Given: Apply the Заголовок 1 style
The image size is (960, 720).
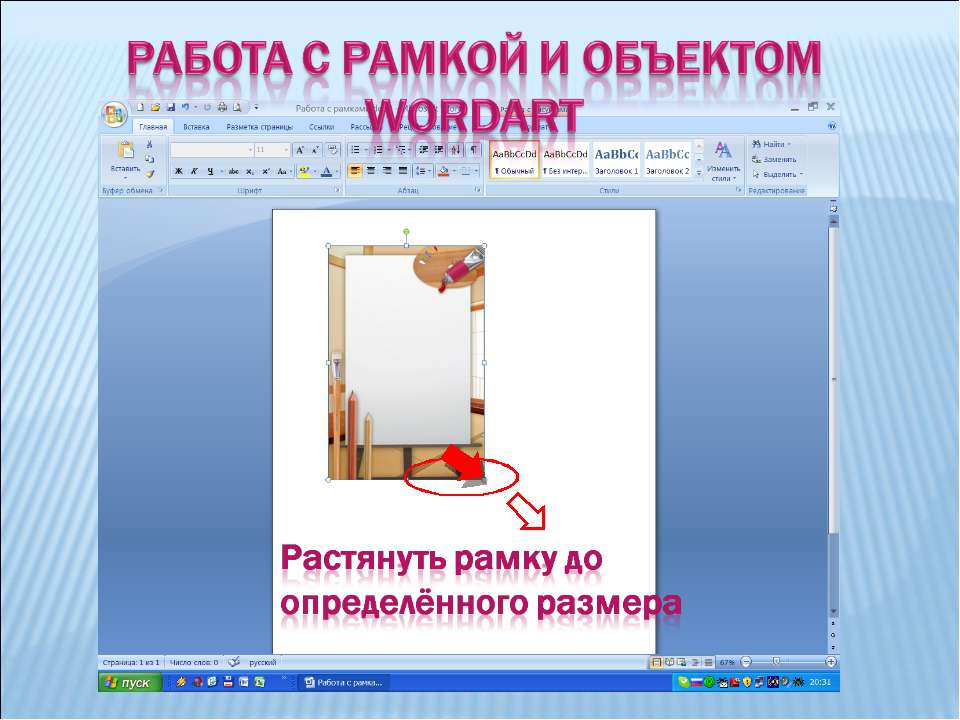Looking at the screenshot, I should pyautogui.click(x=618, y=160).
